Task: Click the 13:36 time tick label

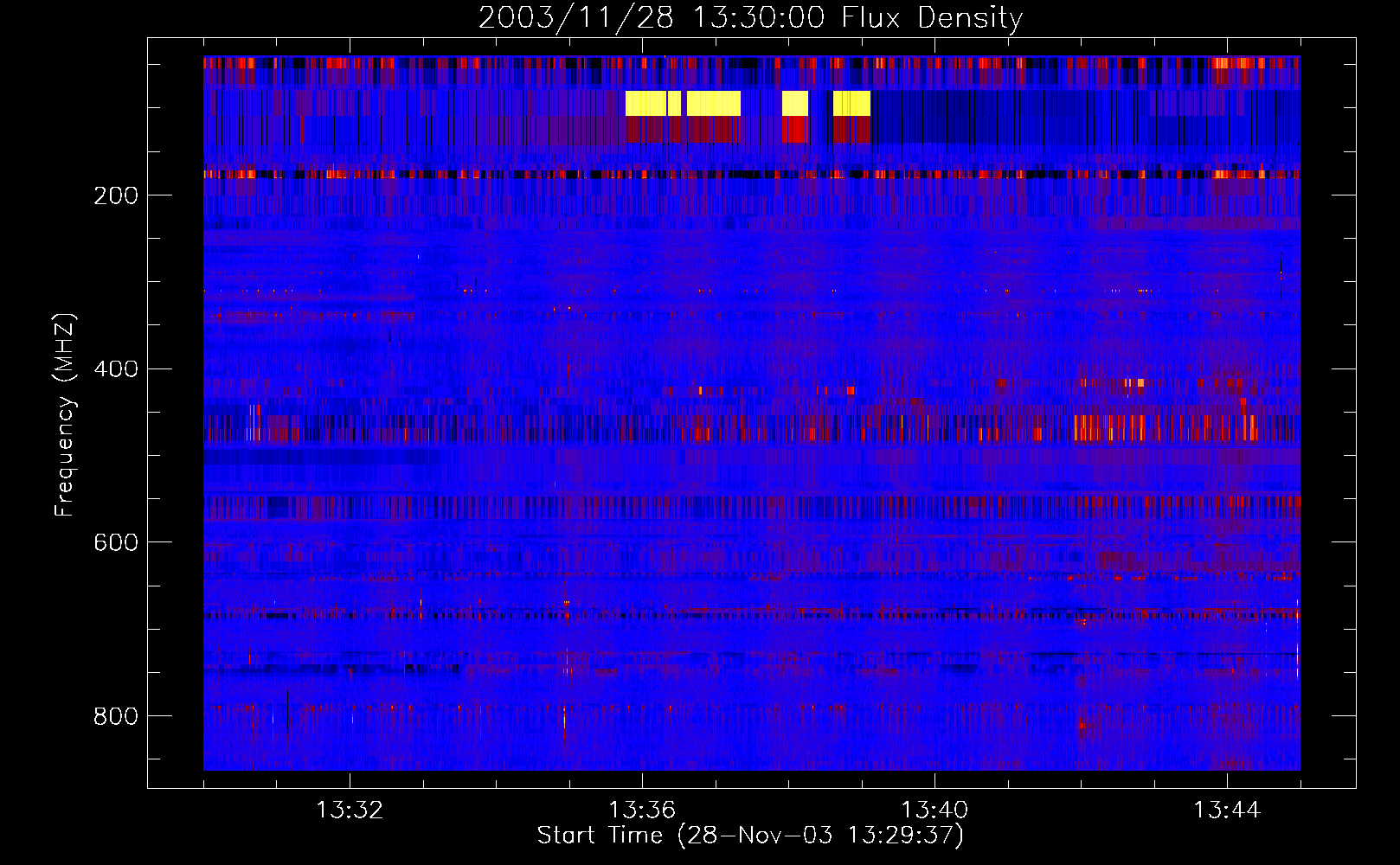Action: (x=642, y=811)
